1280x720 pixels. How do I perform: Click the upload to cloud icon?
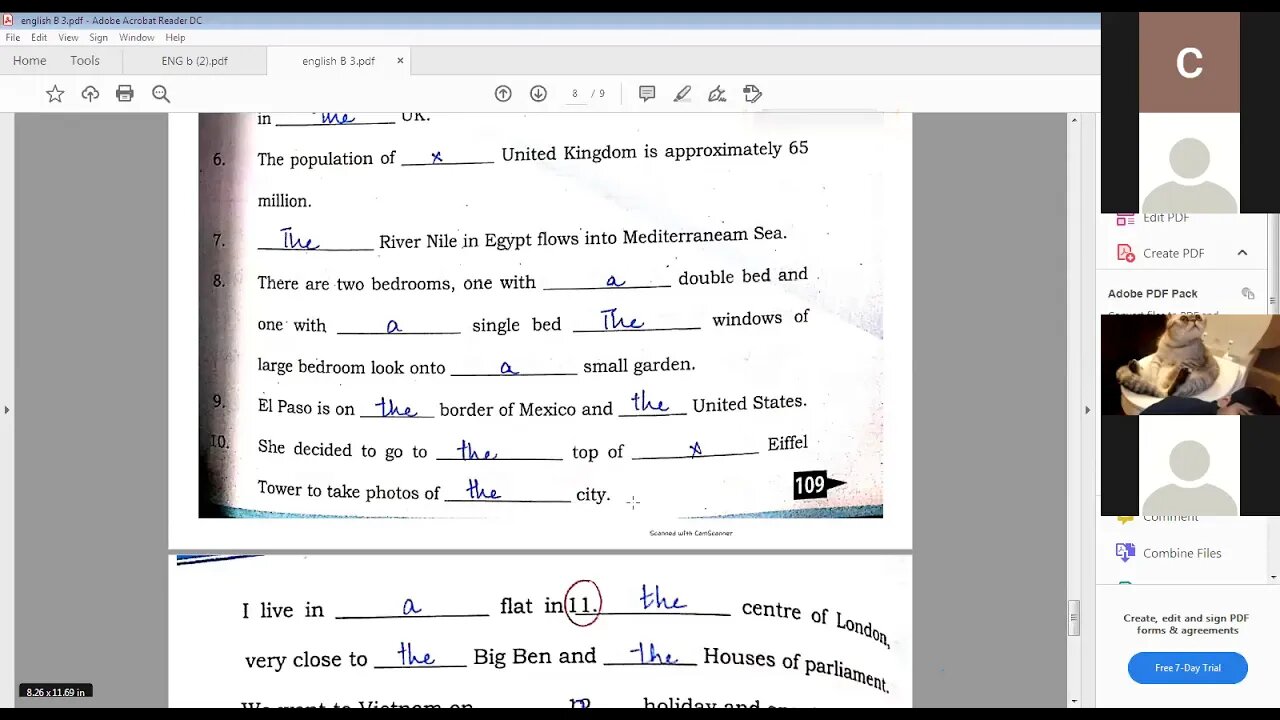click(x=90, y=94)
